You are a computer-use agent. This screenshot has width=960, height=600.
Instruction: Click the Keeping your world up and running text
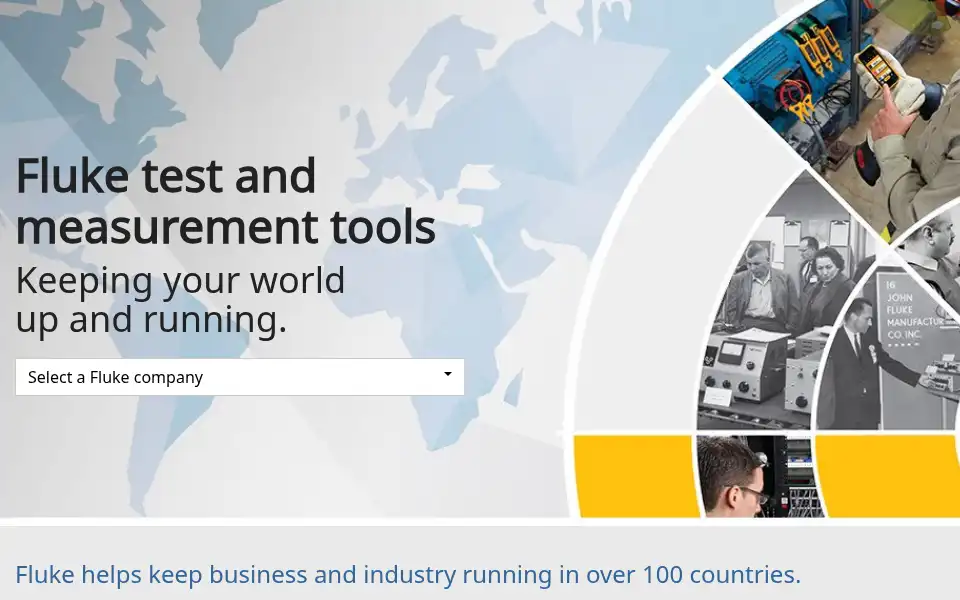pyautogui.click(x=181, y=299)
